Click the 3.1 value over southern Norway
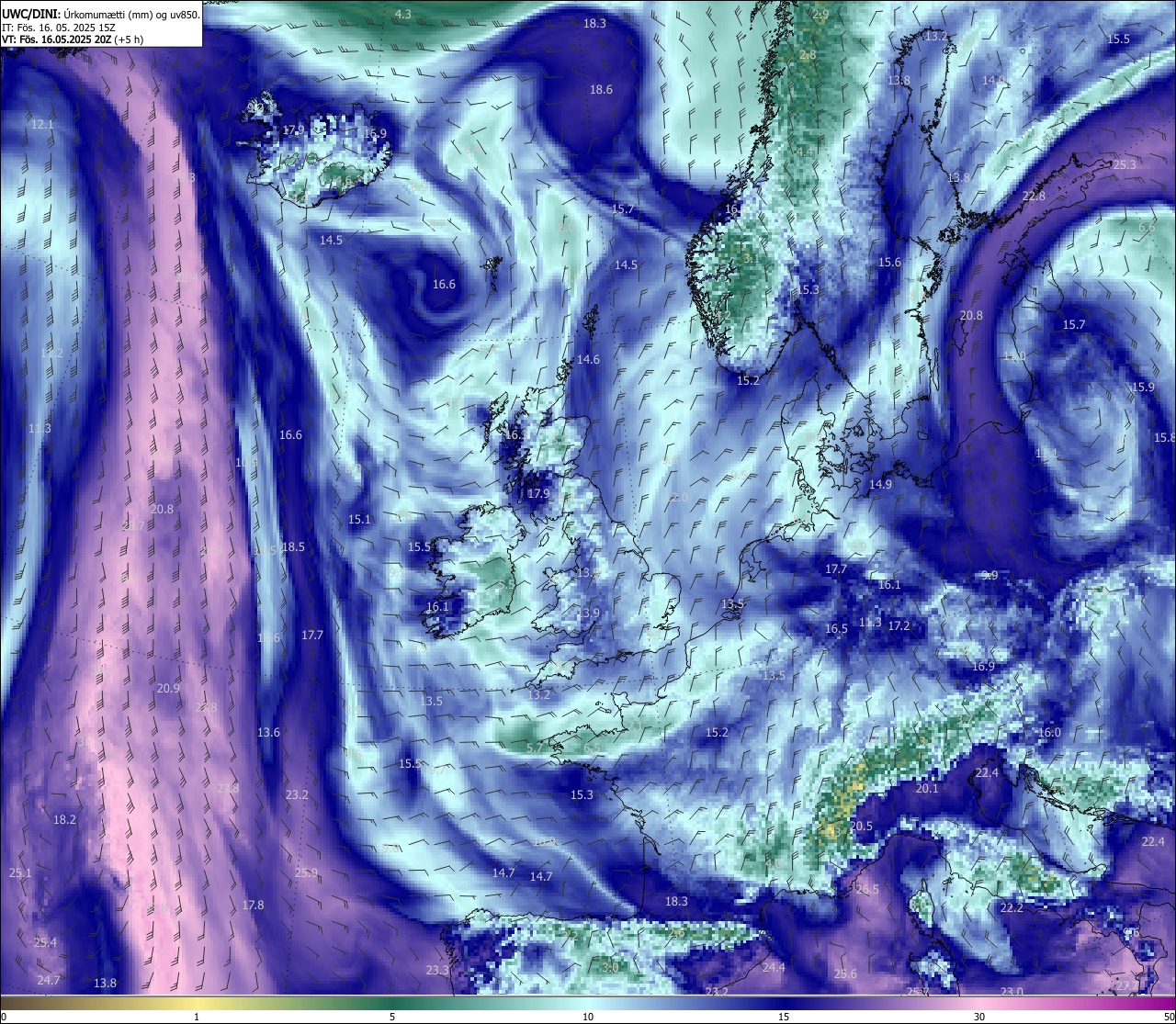 click(751, 258)
